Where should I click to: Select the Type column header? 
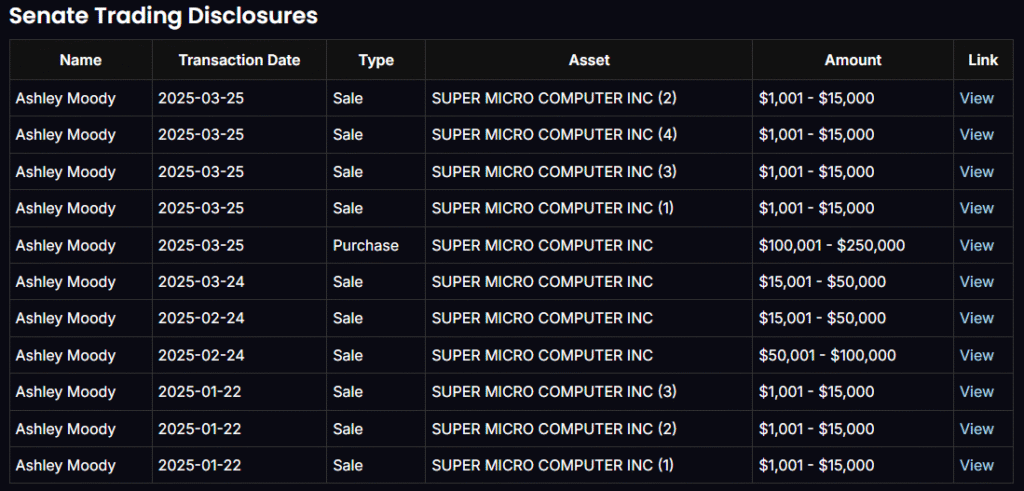[x=376, y=60]
